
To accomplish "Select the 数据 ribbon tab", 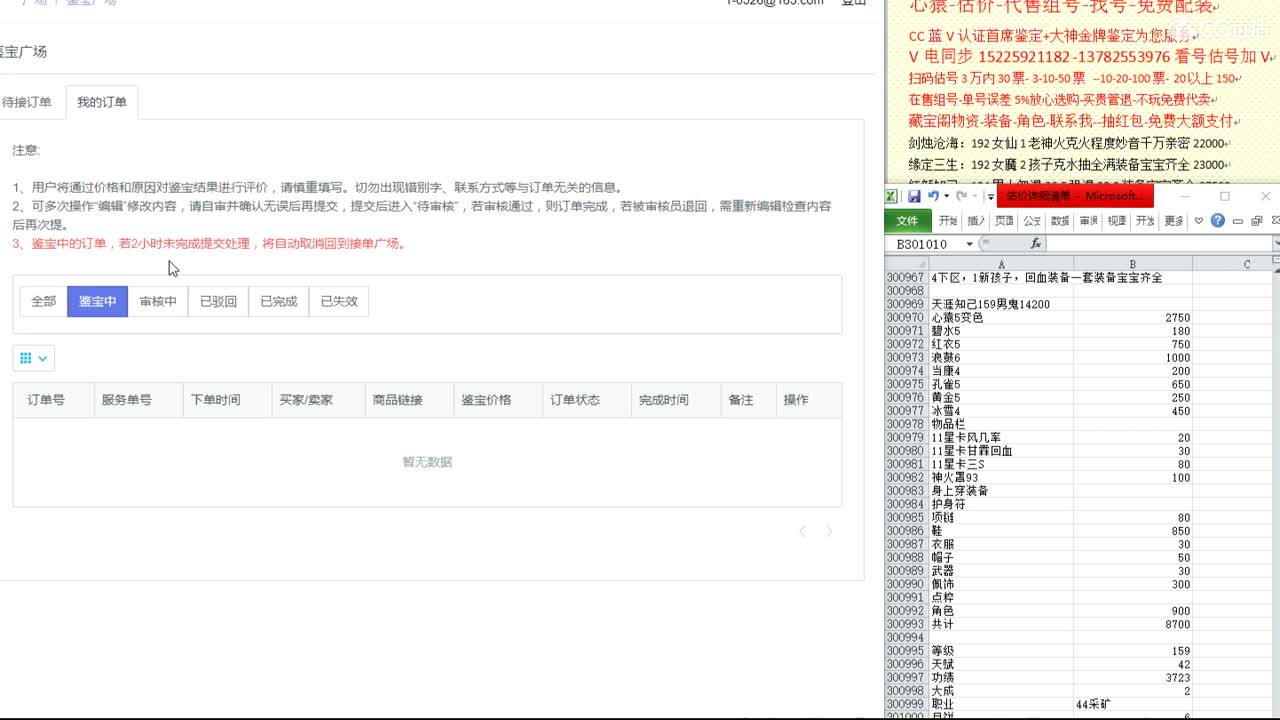I will click(x=1060, y=221).
